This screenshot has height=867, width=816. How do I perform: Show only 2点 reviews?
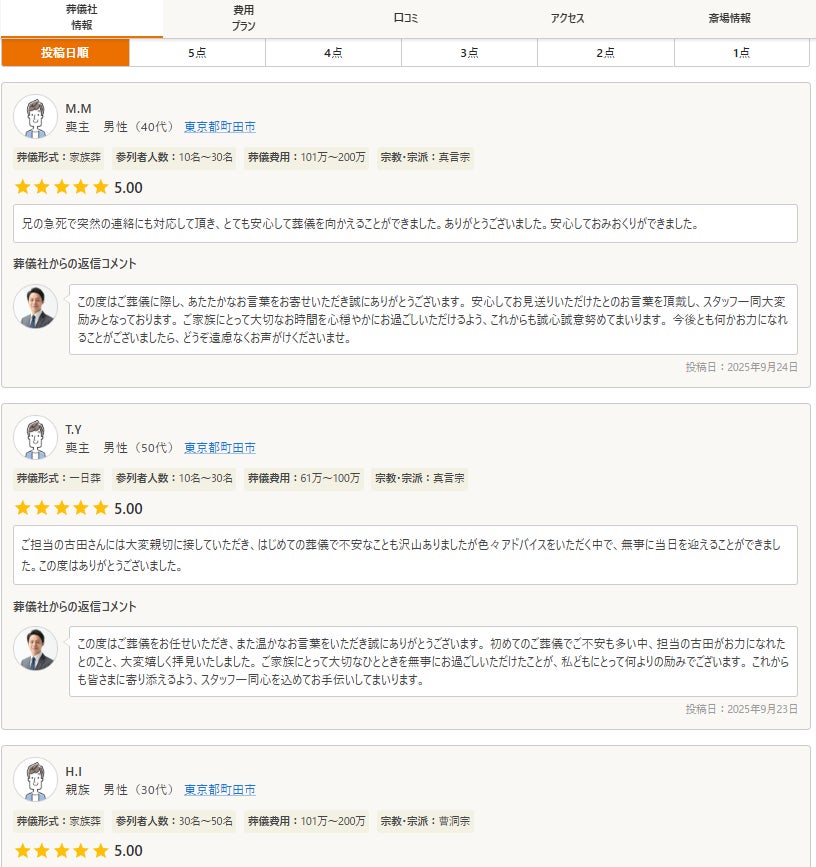click(x=605, y=53)
